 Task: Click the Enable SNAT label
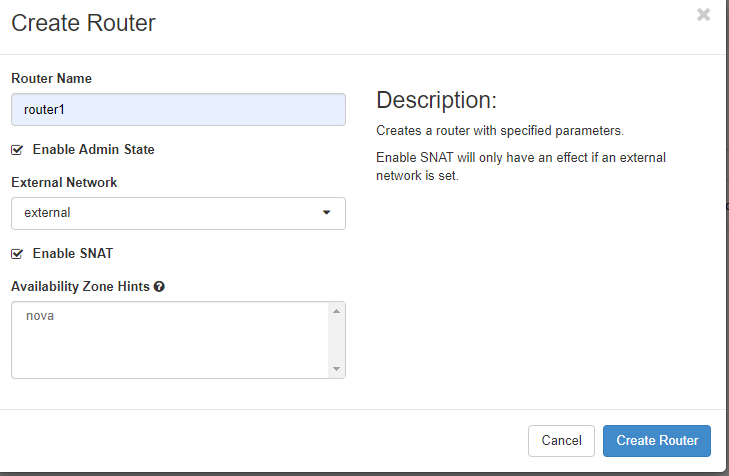coord(73,254)
